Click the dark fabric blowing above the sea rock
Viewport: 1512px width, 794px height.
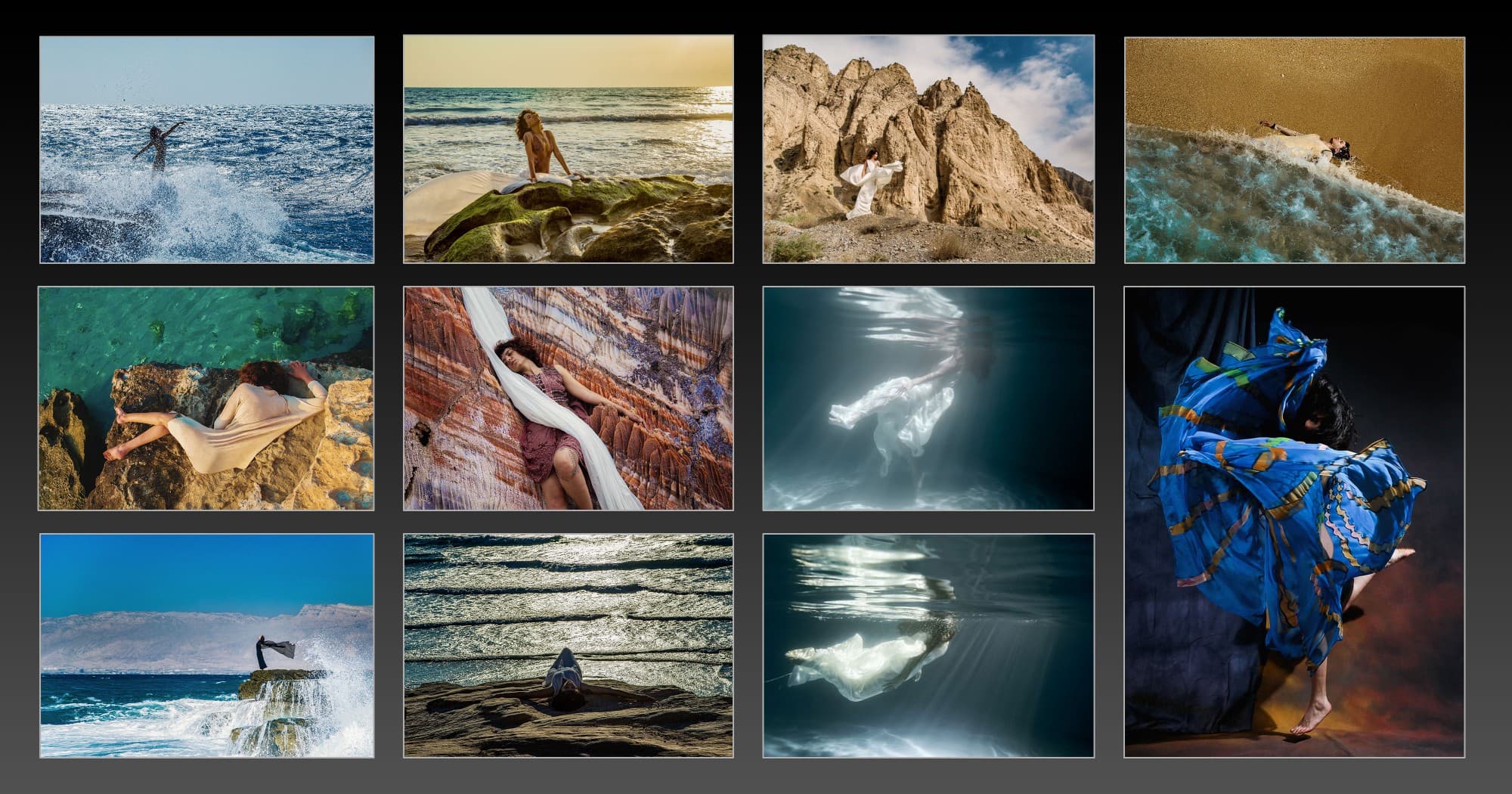(276, 647)
